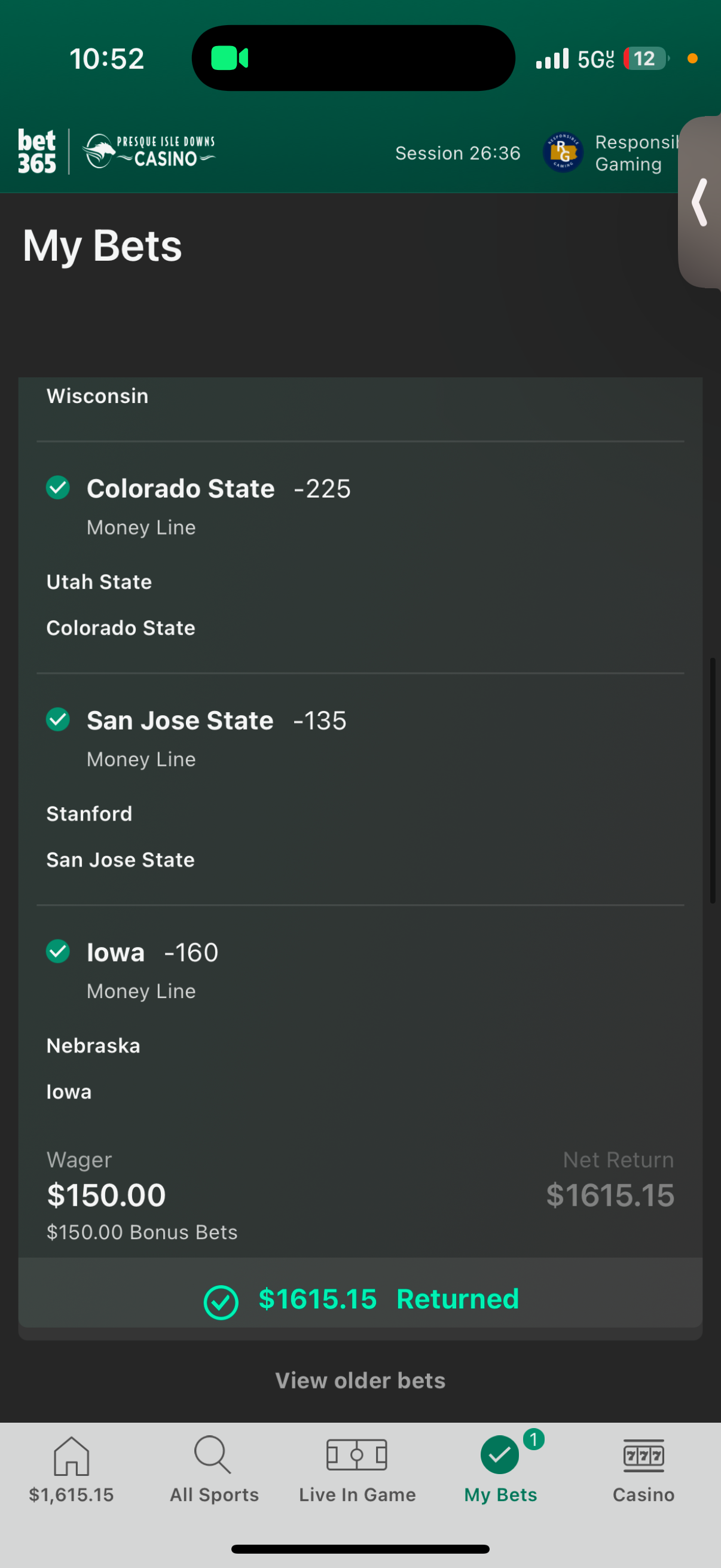Image resolution: width=721 pixels, height=1568 pixels.
Task: Tap the $1615.15 Returned banner
Action: click(360, 1298)
